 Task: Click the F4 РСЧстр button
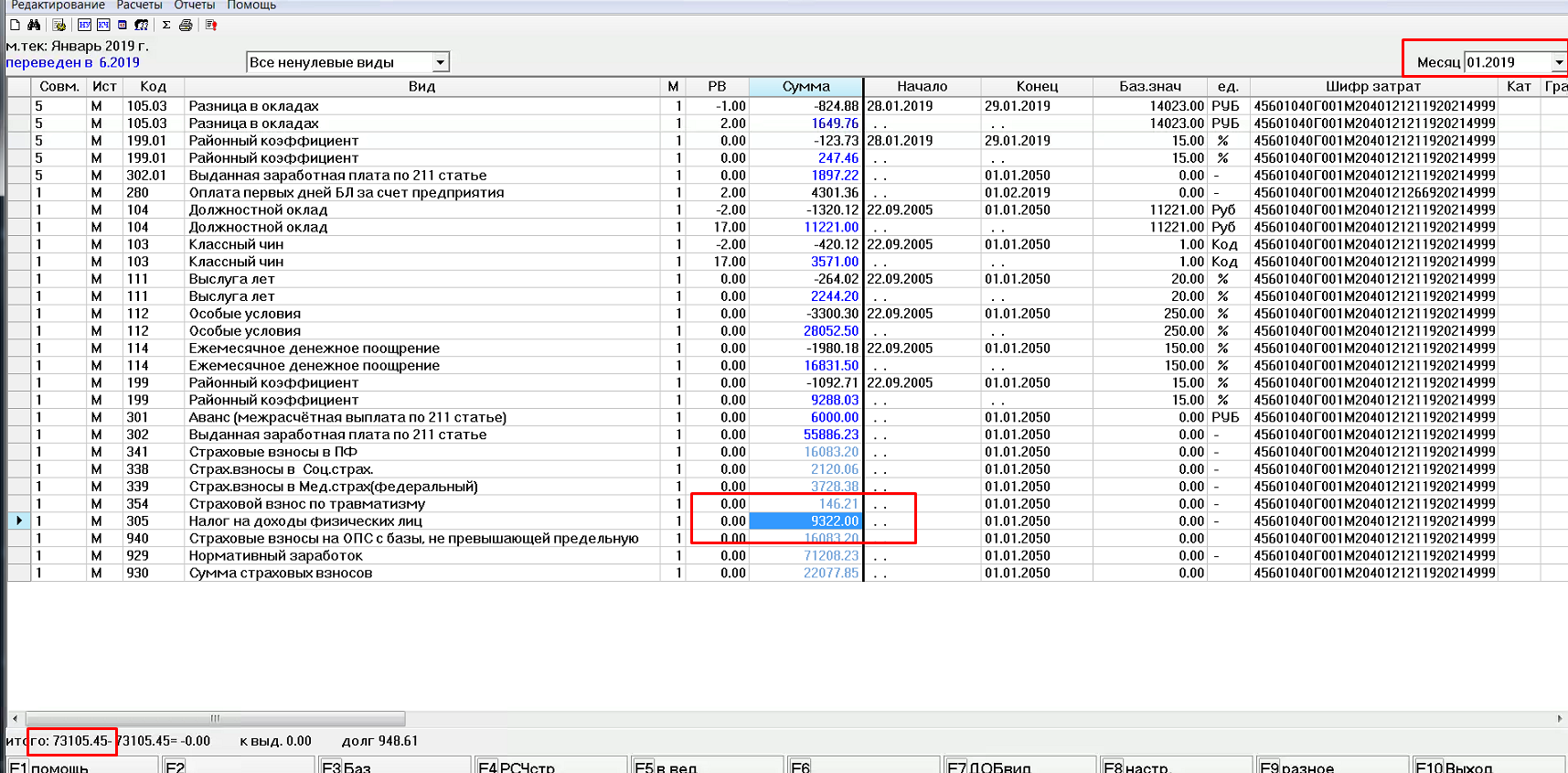point(551,766)
